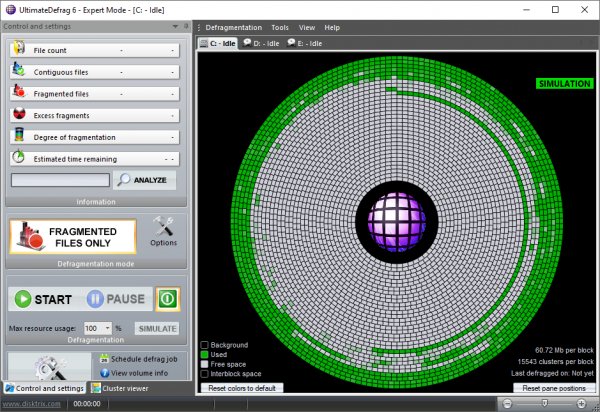Click the '60.72 Mb per block' text

[564, 350]
